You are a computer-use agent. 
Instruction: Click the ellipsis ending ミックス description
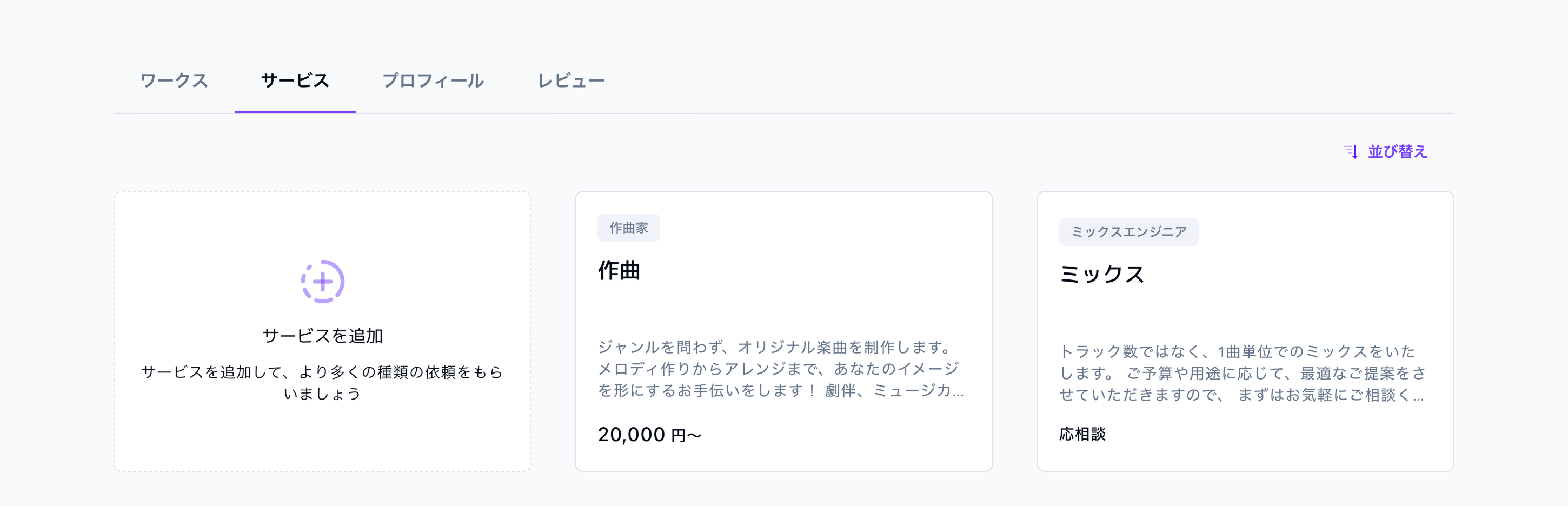click(x=1418, y=397)
